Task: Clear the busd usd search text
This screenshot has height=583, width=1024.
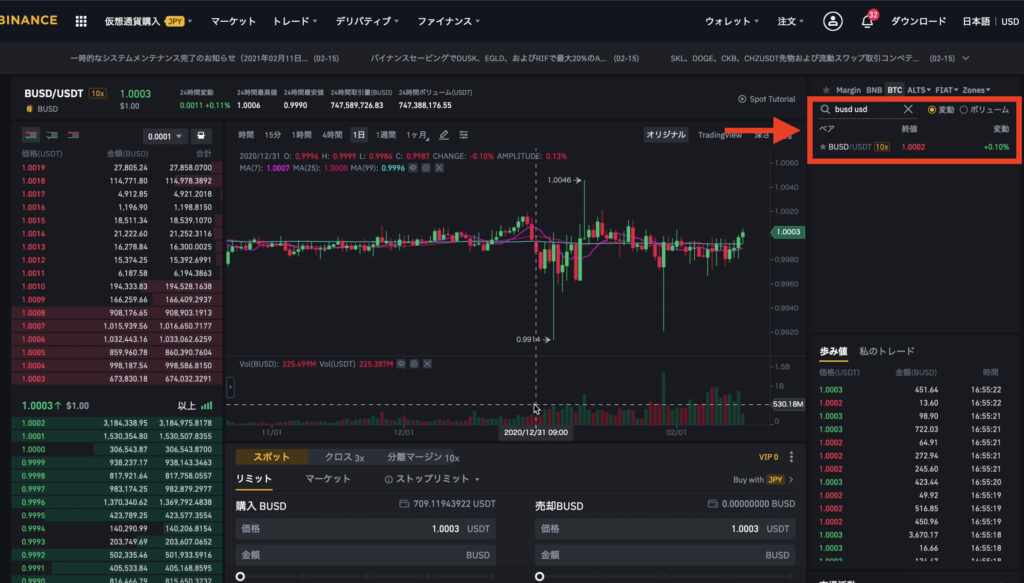Action: [908, 109]
